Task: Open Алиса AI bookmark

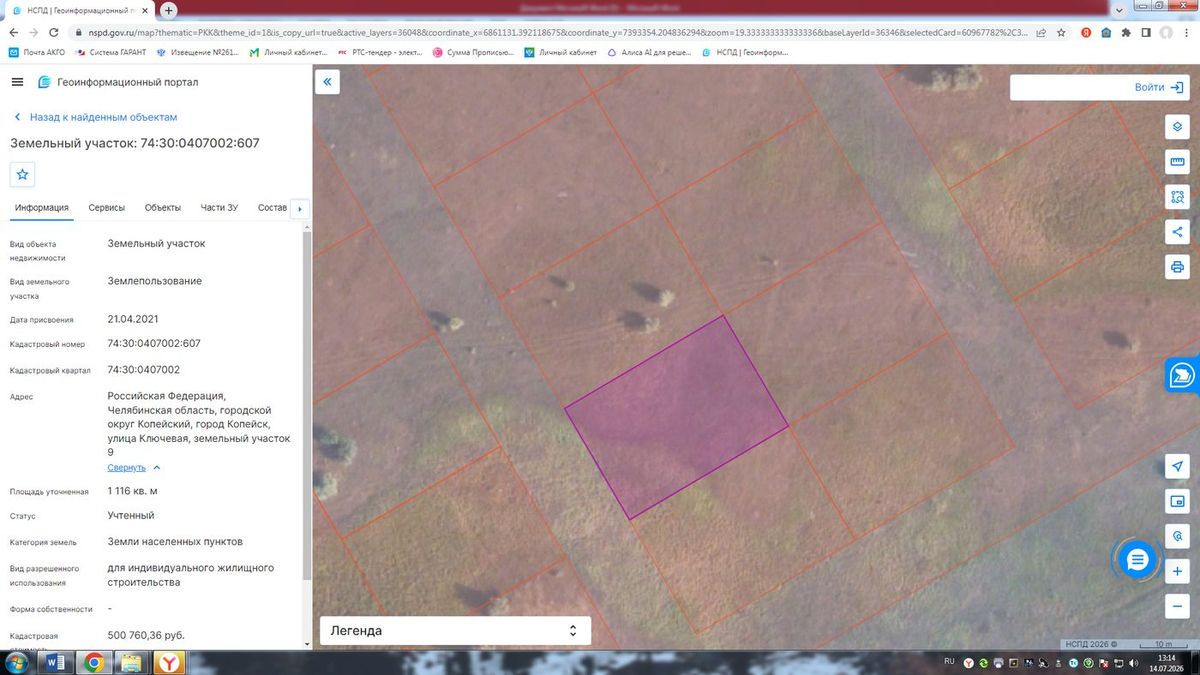Action: tap(649, 52)
